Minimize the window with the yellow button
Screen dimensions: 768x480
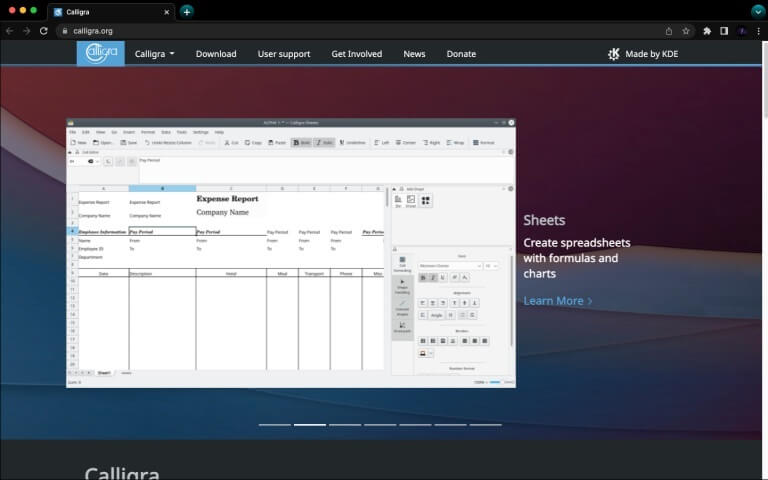pos(23,10)
